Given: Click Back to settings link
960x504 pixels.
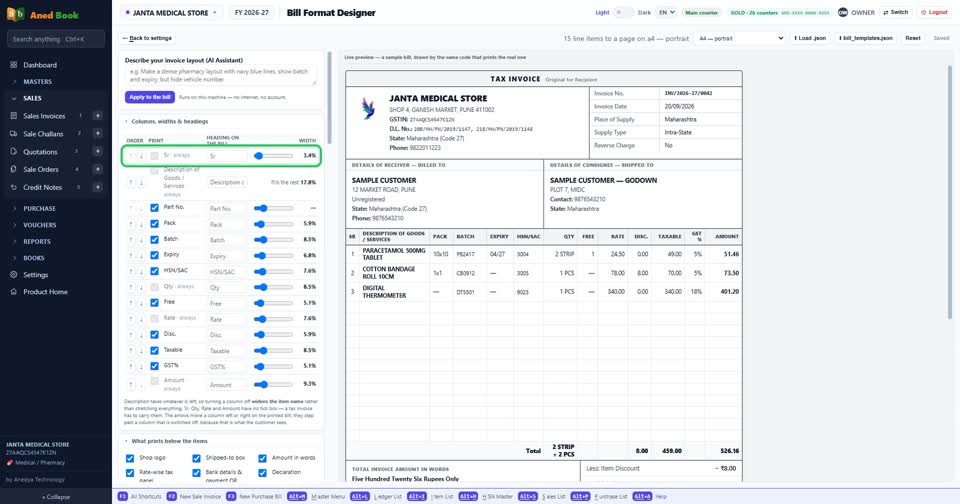Looking at the screenshot, I should tap(147, 38).
